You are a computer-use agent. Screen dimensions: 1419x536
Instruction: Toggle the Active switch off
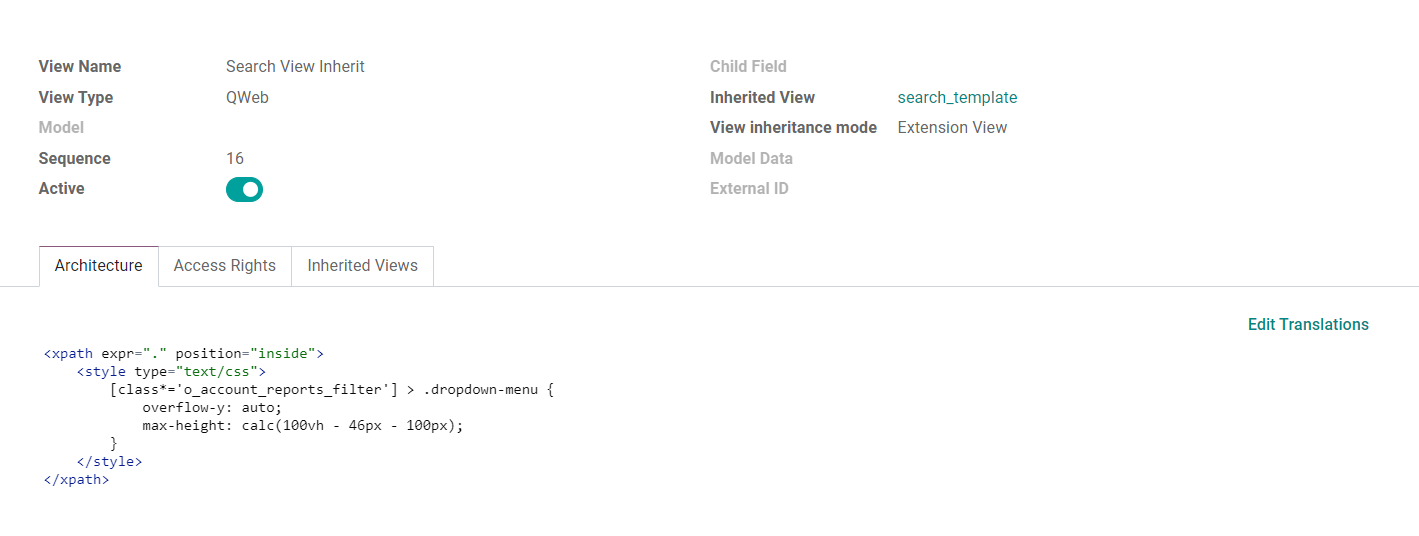tap(244, 189)
